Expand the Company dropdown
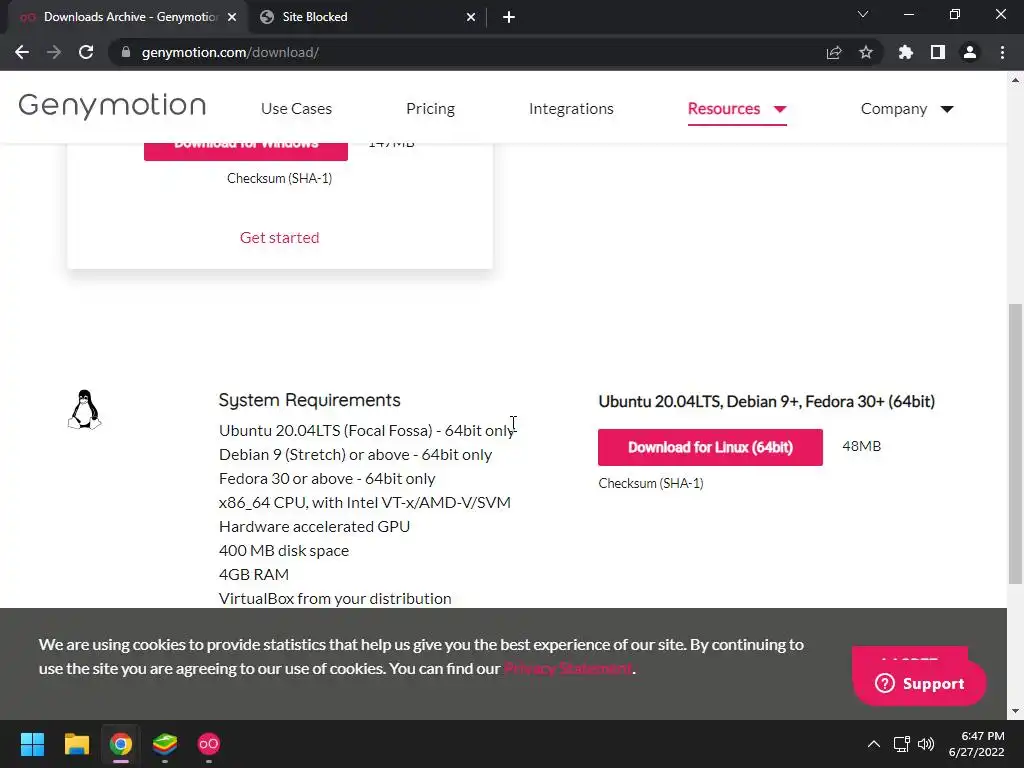 [907, 108]
